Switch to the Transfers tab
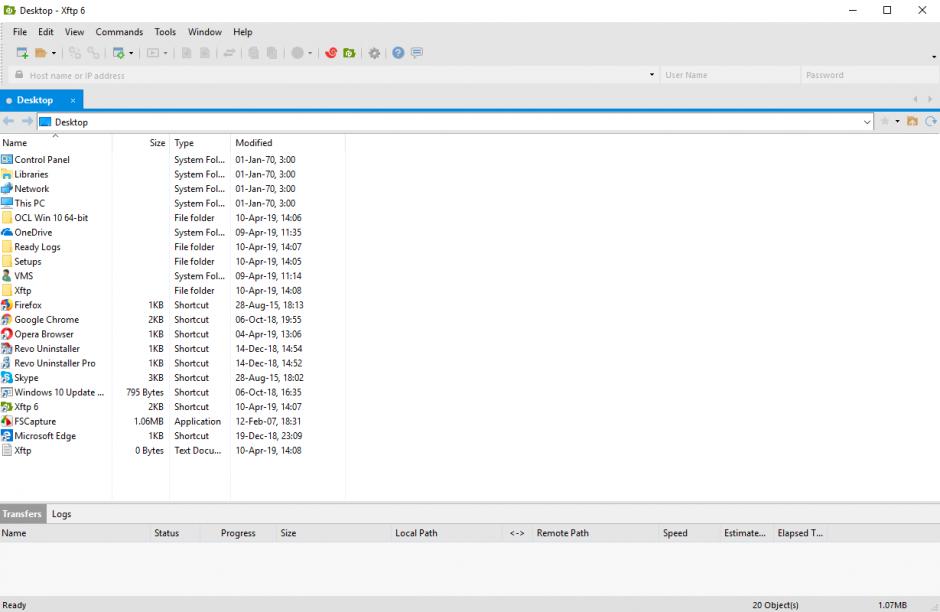The image size is (940, 612). tap(22, 514)
